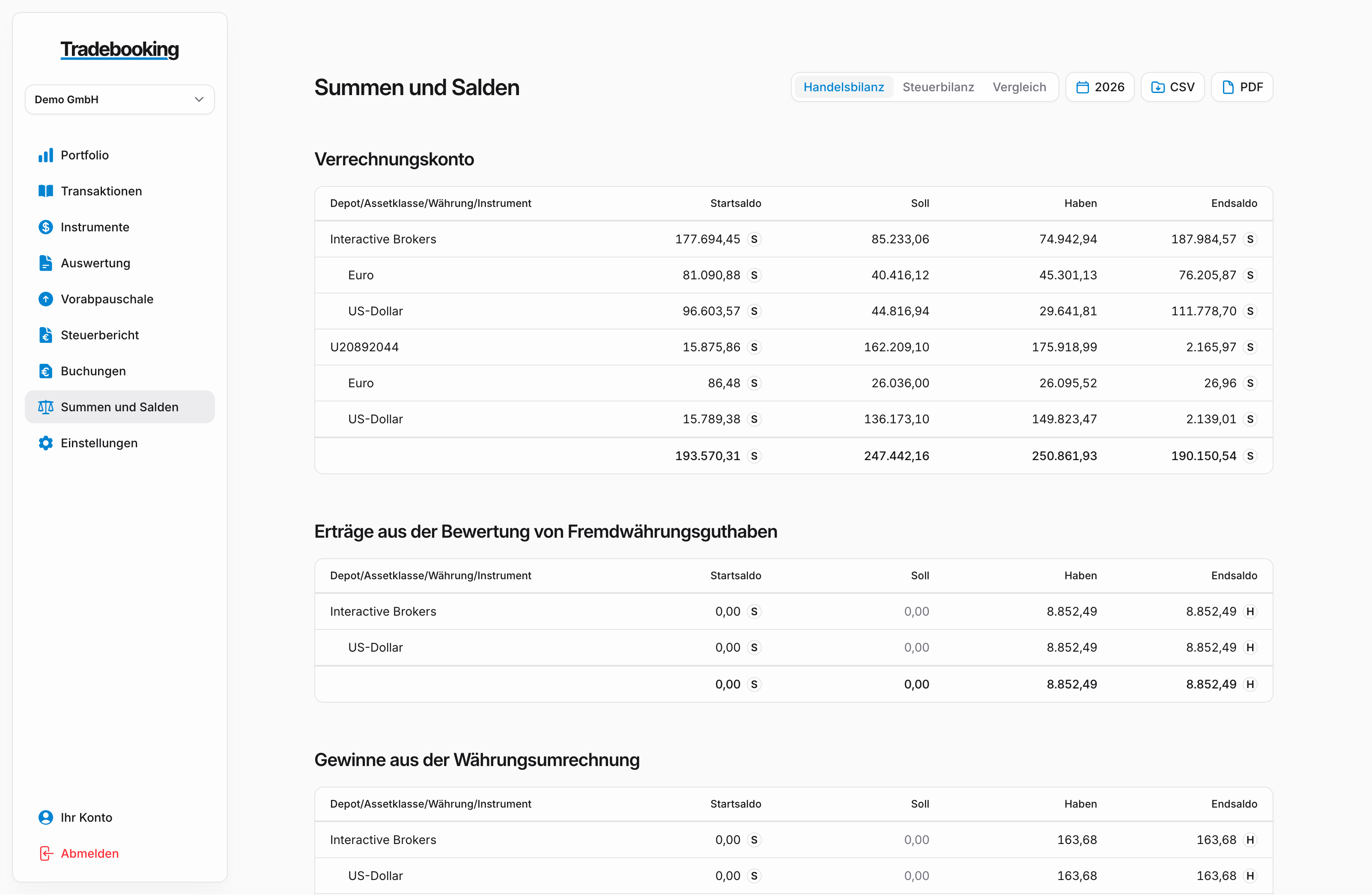Click Soll value 136.173,10
Viewport: 1372px width, 895px height.
(x=896, y=419)
